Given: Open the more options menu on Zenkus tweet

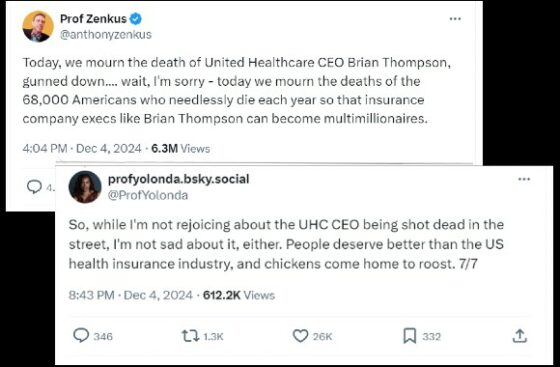Looking at the screenshot, I should tap(455, 19).
